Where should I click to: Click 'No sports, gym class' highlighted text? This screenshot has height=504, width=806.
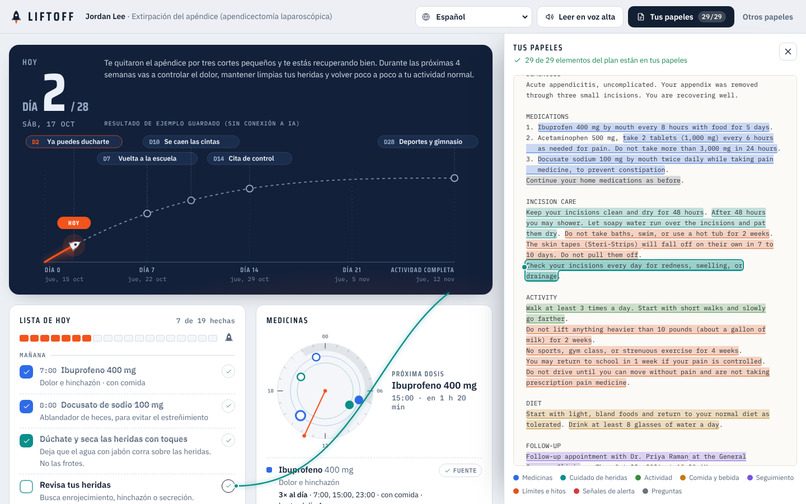tap(632, 351)
